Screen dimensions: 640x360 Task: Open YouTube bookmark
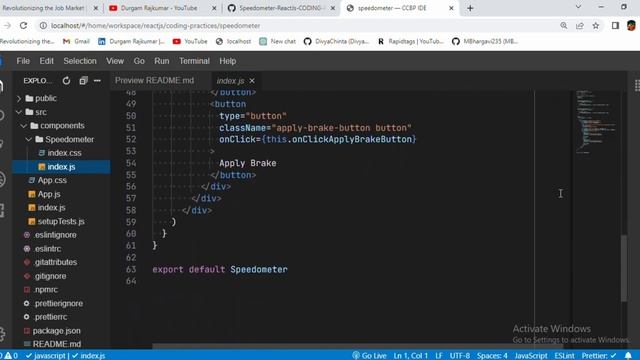[x=190, y=41]
